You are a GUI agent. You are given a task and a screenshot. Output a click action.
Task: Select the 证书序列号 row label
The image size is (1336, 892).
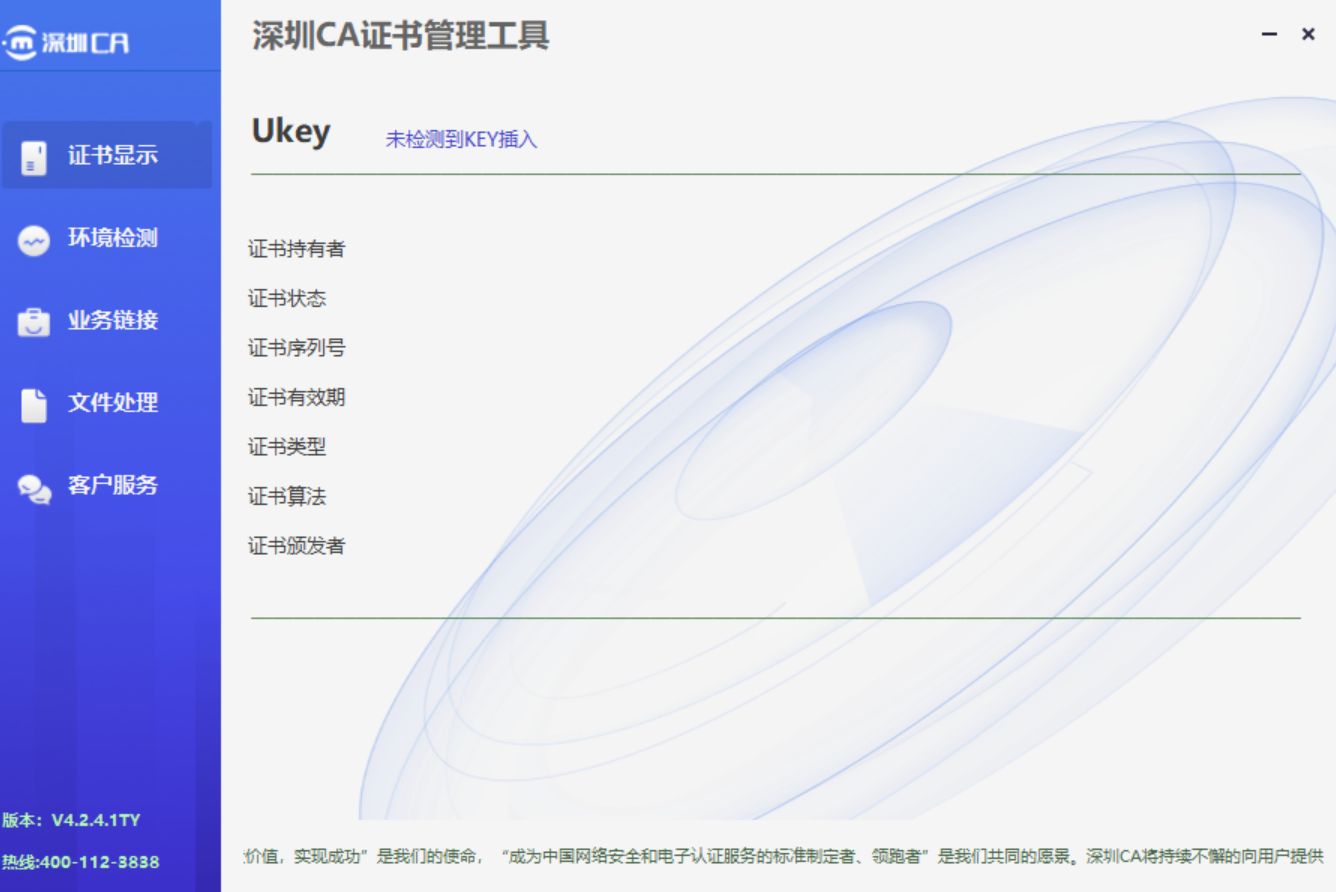[x=296, y=348]
